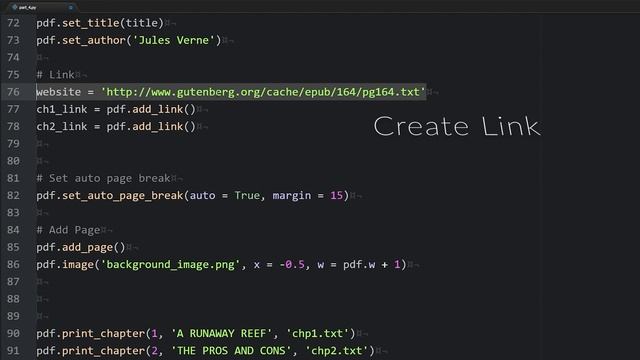
Task: Click the 'Jules Verne' author string
Action: pyautogui.click(x=174, y=40)
